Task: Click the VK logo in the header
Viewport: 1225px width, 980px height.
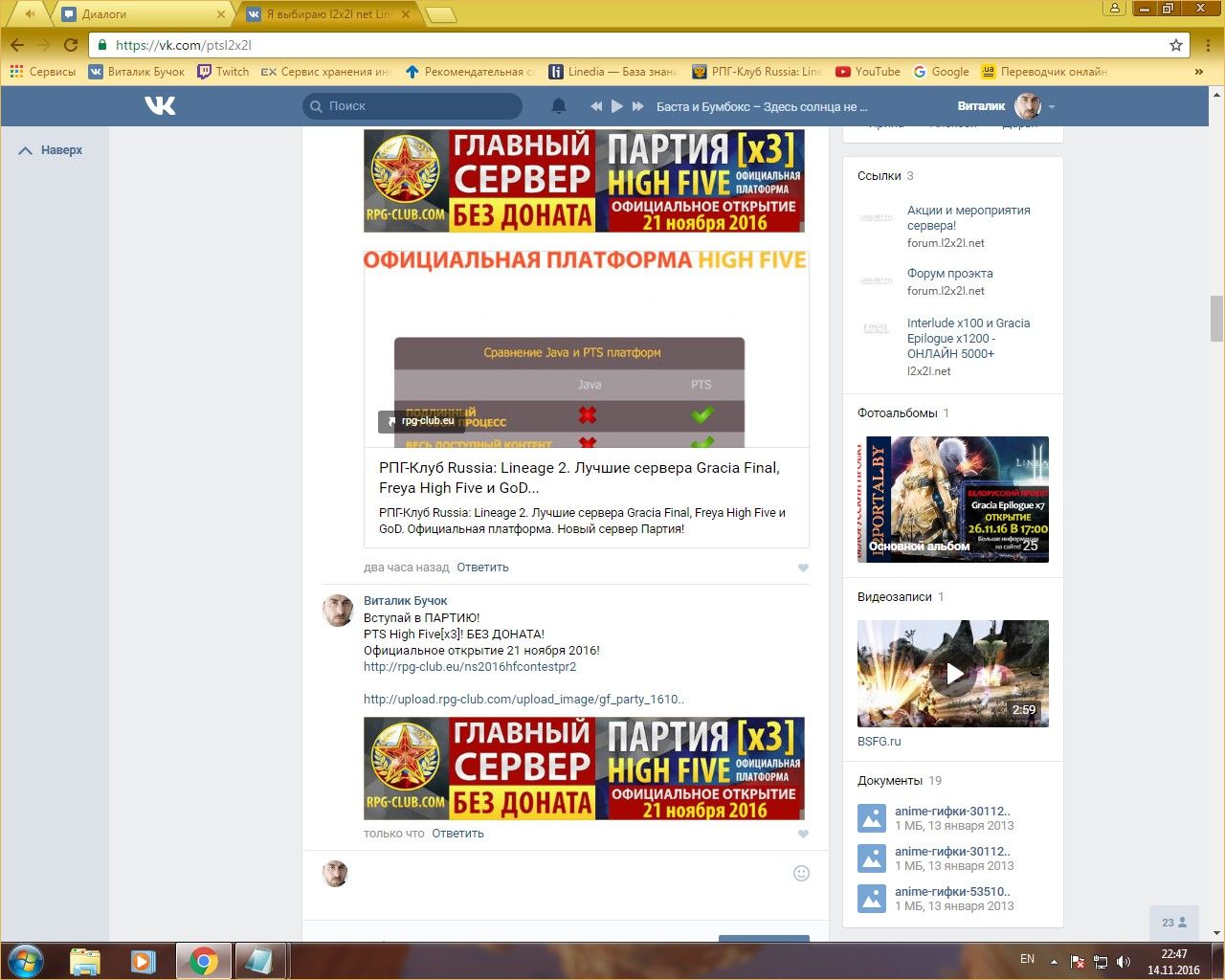Action: [x=160, y=105]
